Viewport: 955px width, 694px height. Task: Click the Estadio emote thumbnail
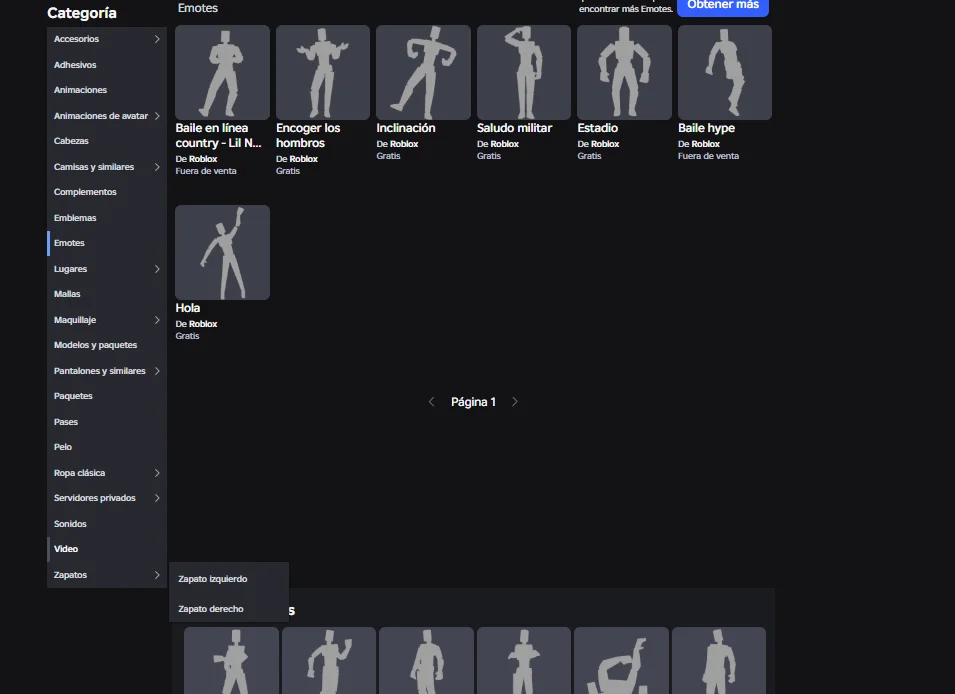624,73
